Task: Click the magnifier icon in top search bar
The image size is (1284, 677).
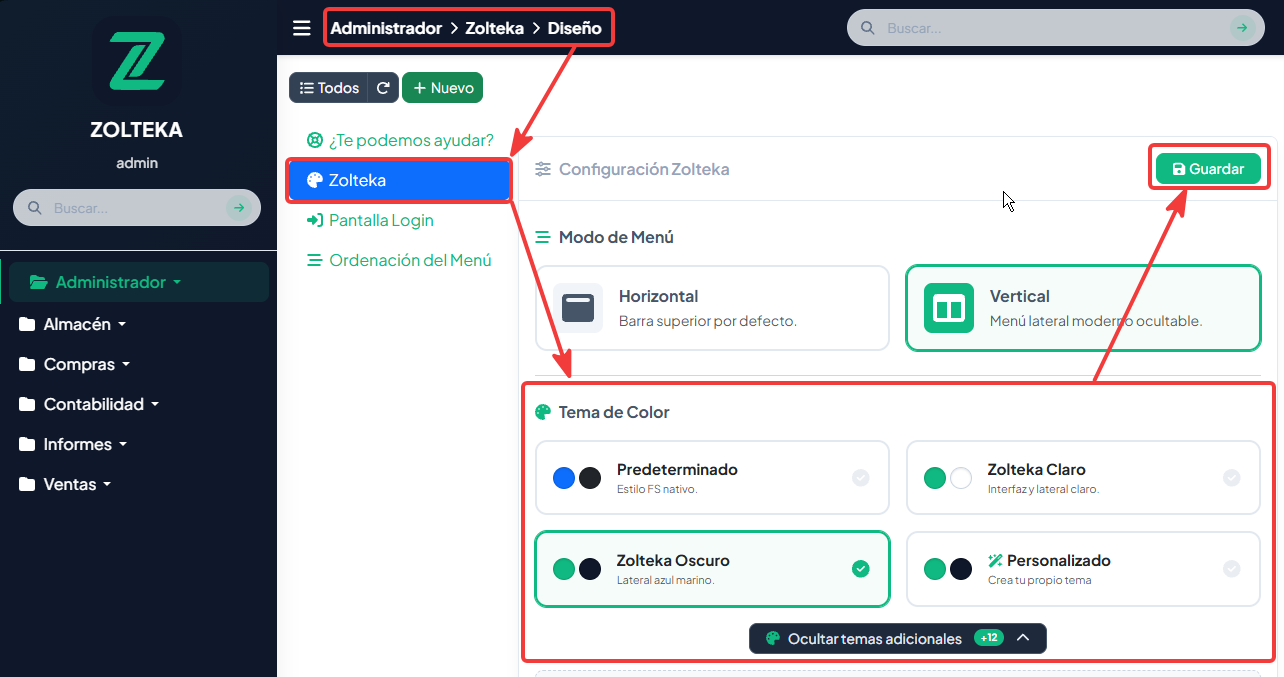Action: [x=867, y=28]
